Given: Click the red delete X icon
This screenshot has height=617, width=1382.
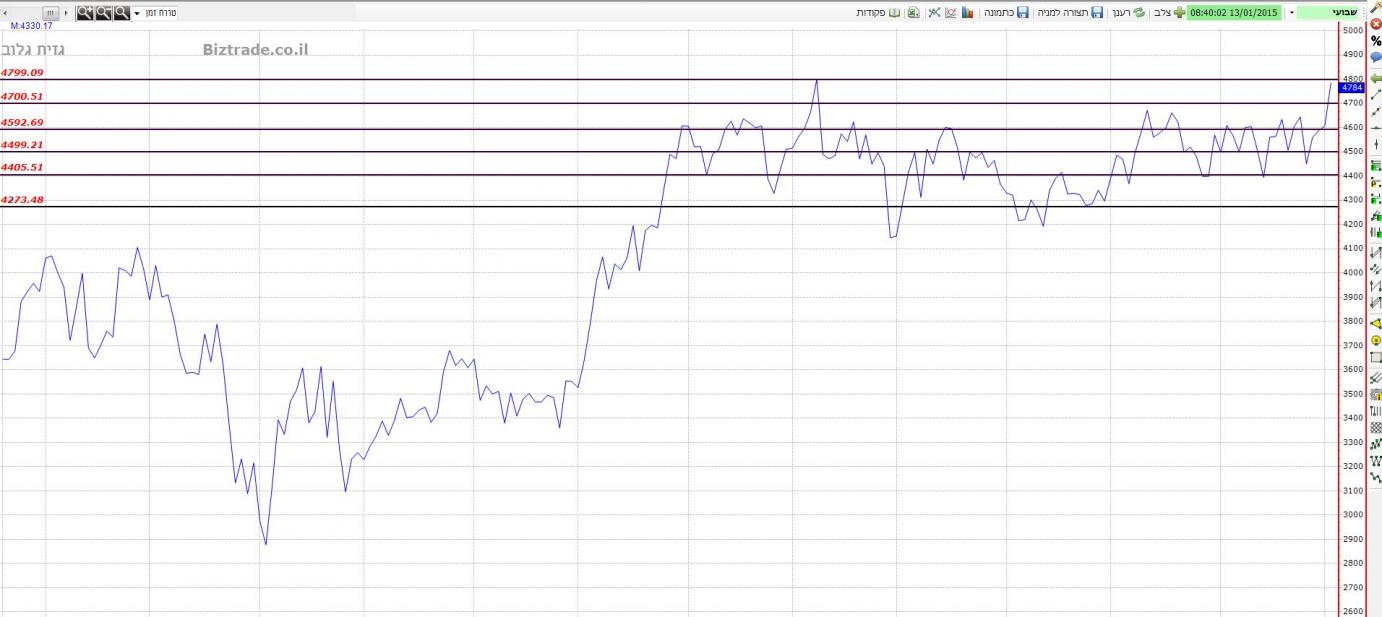Looking at the screenshot, I should coord(1375,23).
